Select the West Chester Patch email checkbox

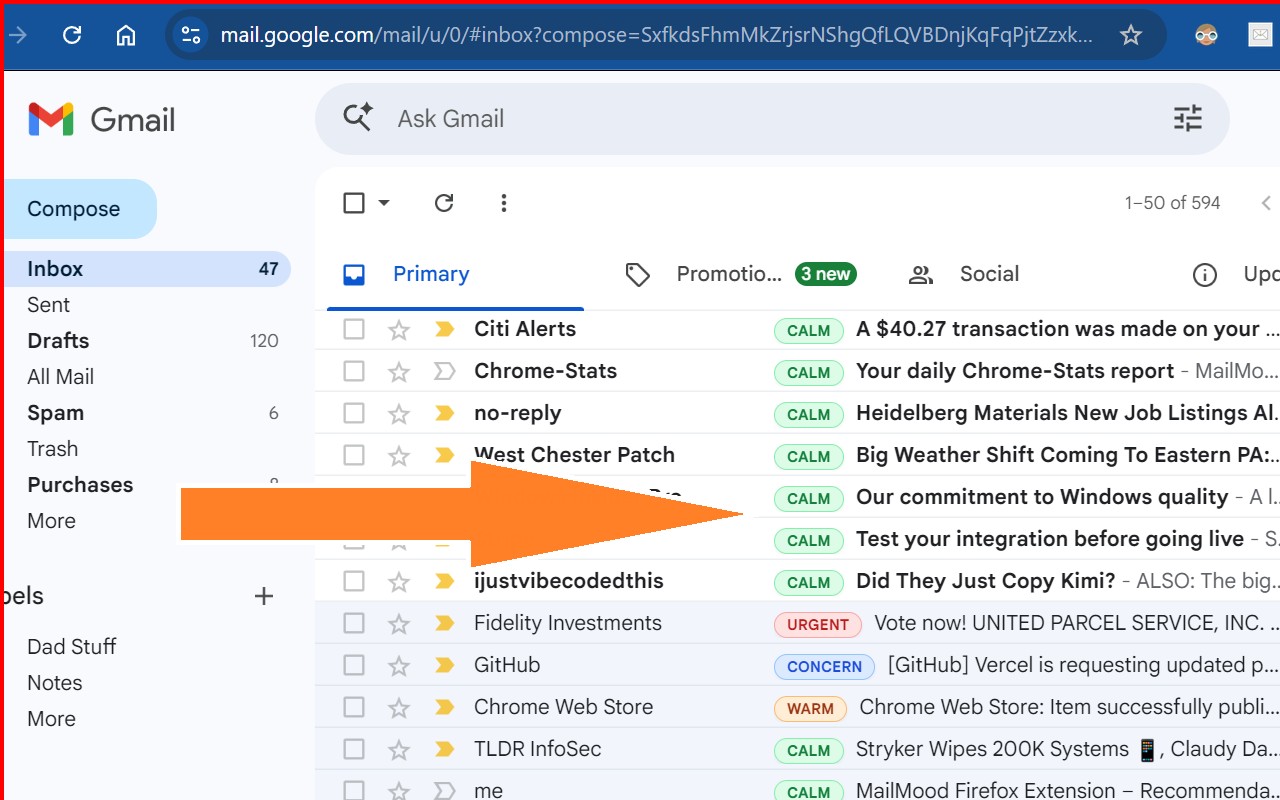point(354,455)
